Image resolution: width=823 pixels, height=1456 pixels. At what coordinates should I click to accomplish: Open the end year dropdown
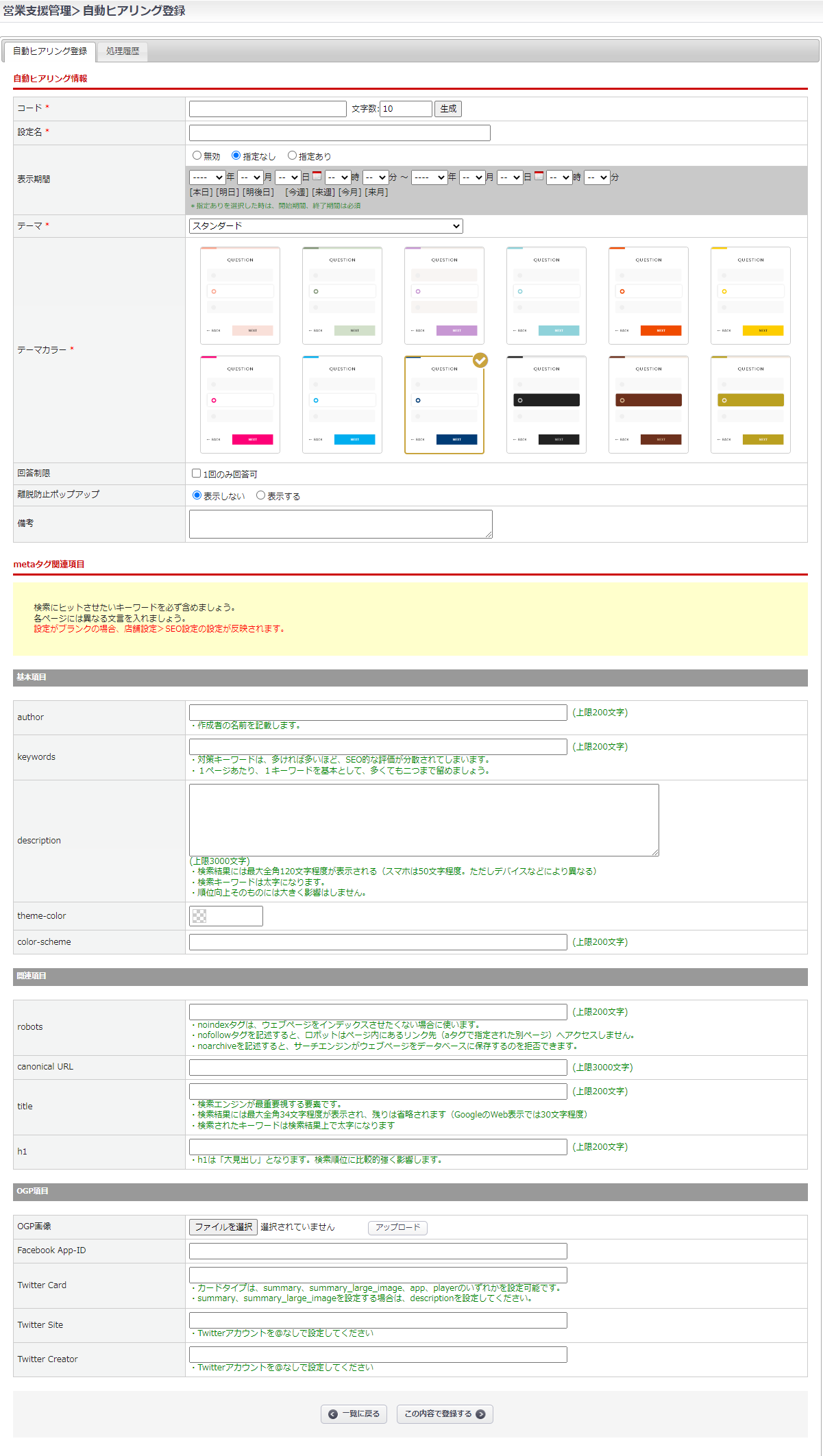click(x=430, y=177)
